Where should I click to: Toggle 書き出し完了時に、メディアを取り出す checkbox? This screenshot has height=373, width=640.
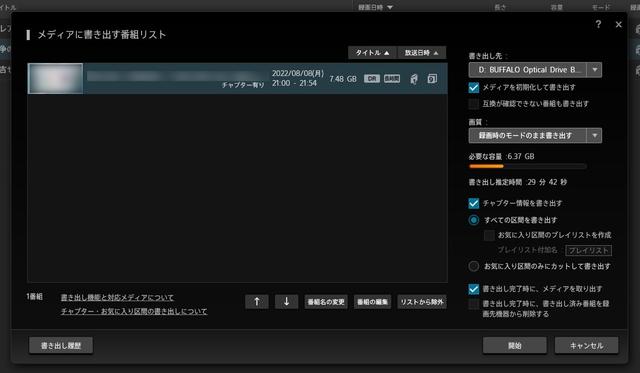[473, 289]
